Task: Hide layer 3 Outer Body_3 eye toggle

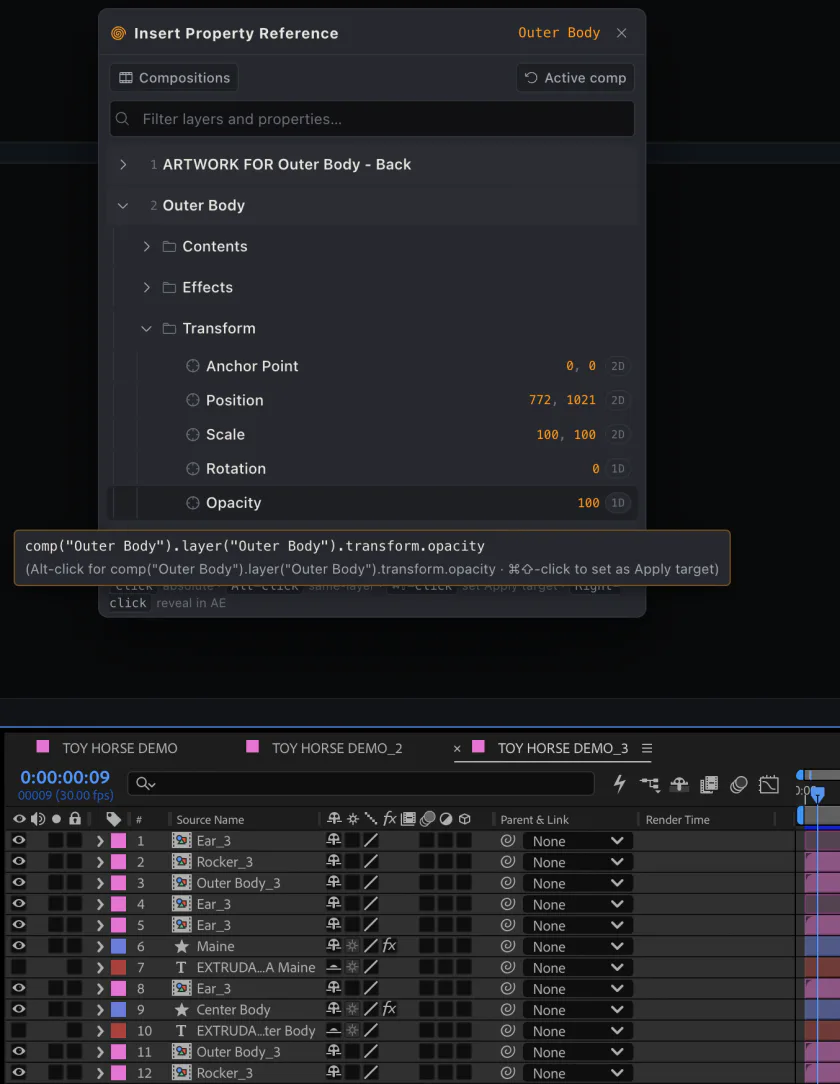Action: pyautogui.click(x=19, y=883)
